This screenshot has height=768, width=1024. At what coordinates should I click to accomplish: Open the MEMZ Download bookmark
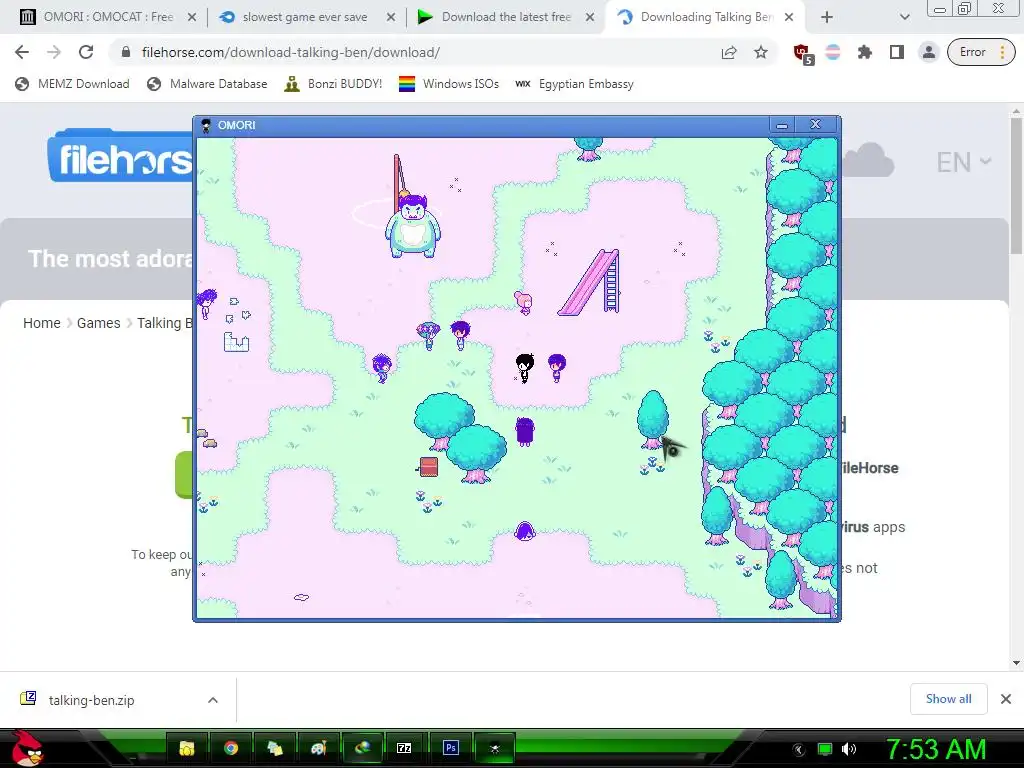(x=72, y=84)
